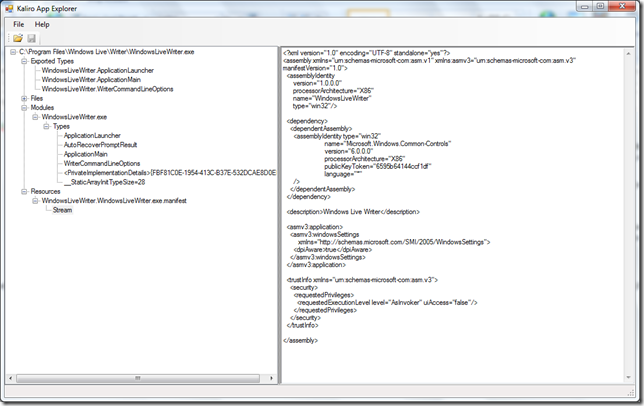Click the publicKeyToken attribute line

pos(378,166)
